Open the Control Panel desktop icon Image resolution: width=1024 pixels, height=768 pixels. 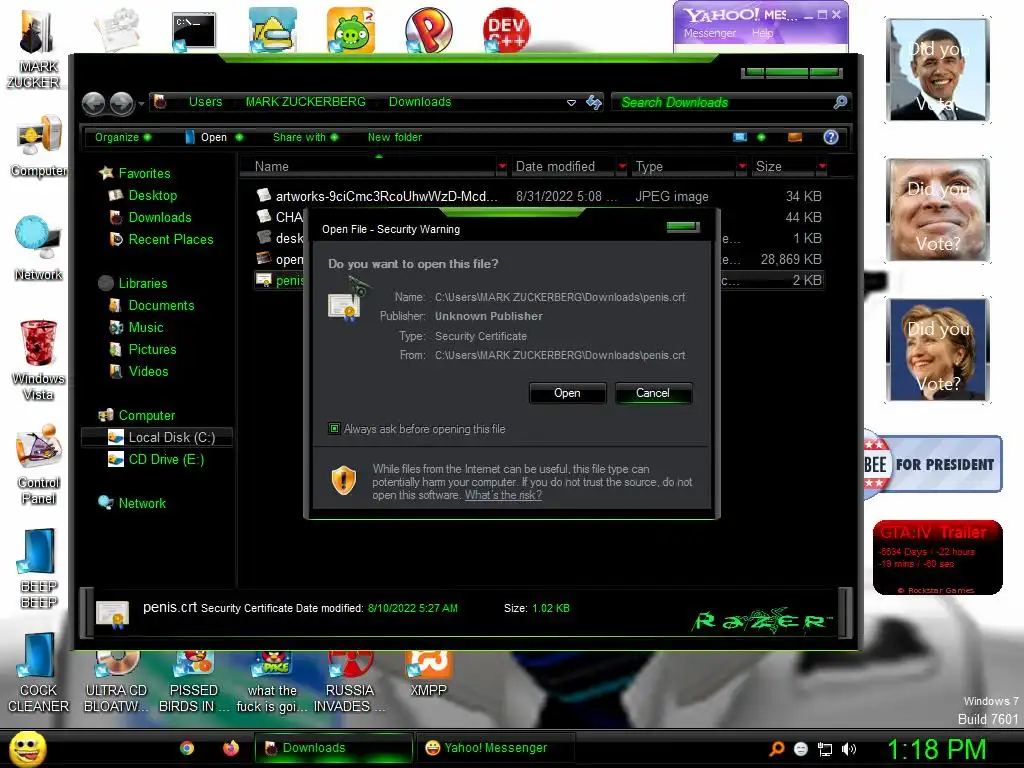[39, 465]
